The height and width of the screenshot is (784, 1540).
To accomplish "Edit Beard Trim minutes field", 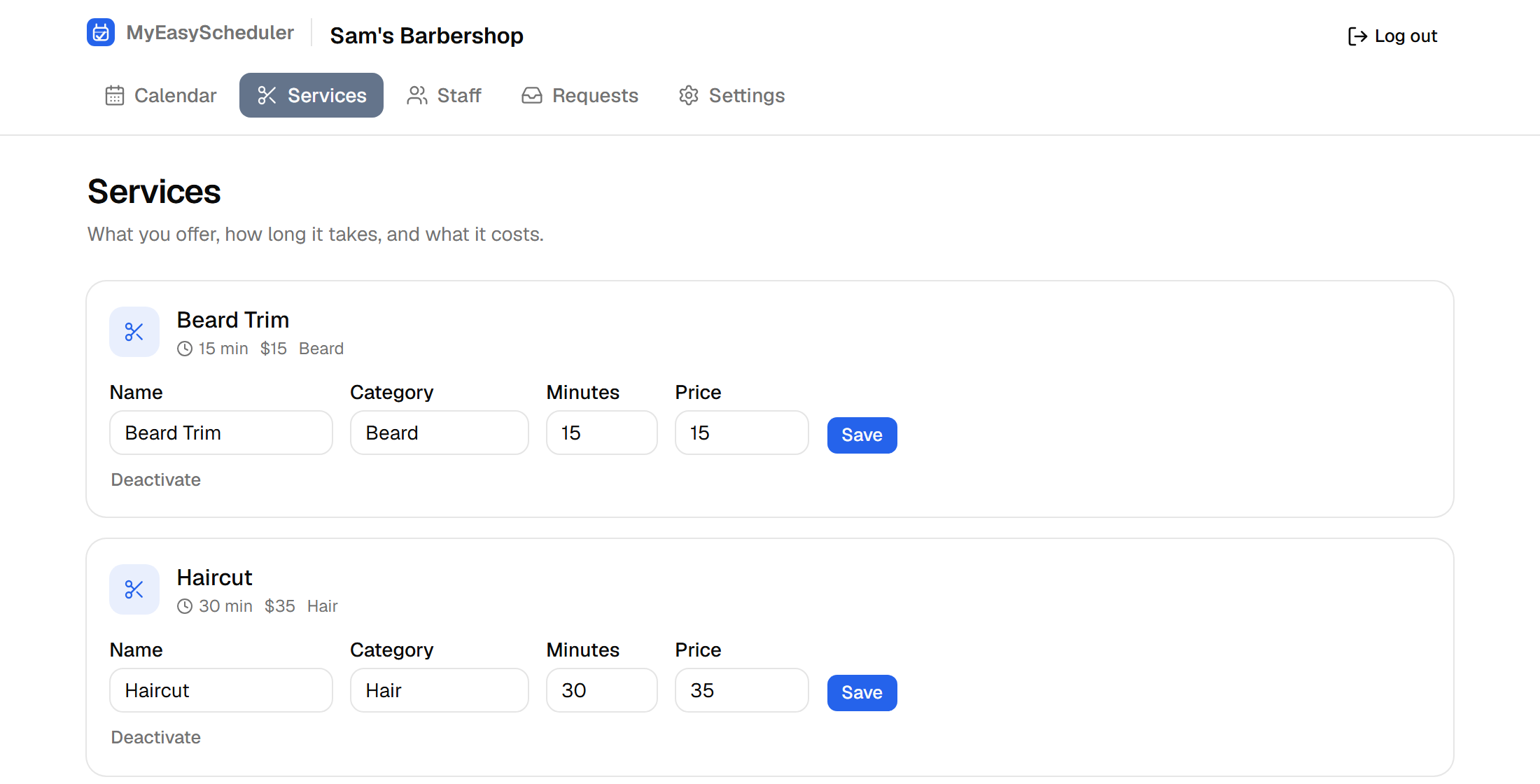I will coord(602,433).
